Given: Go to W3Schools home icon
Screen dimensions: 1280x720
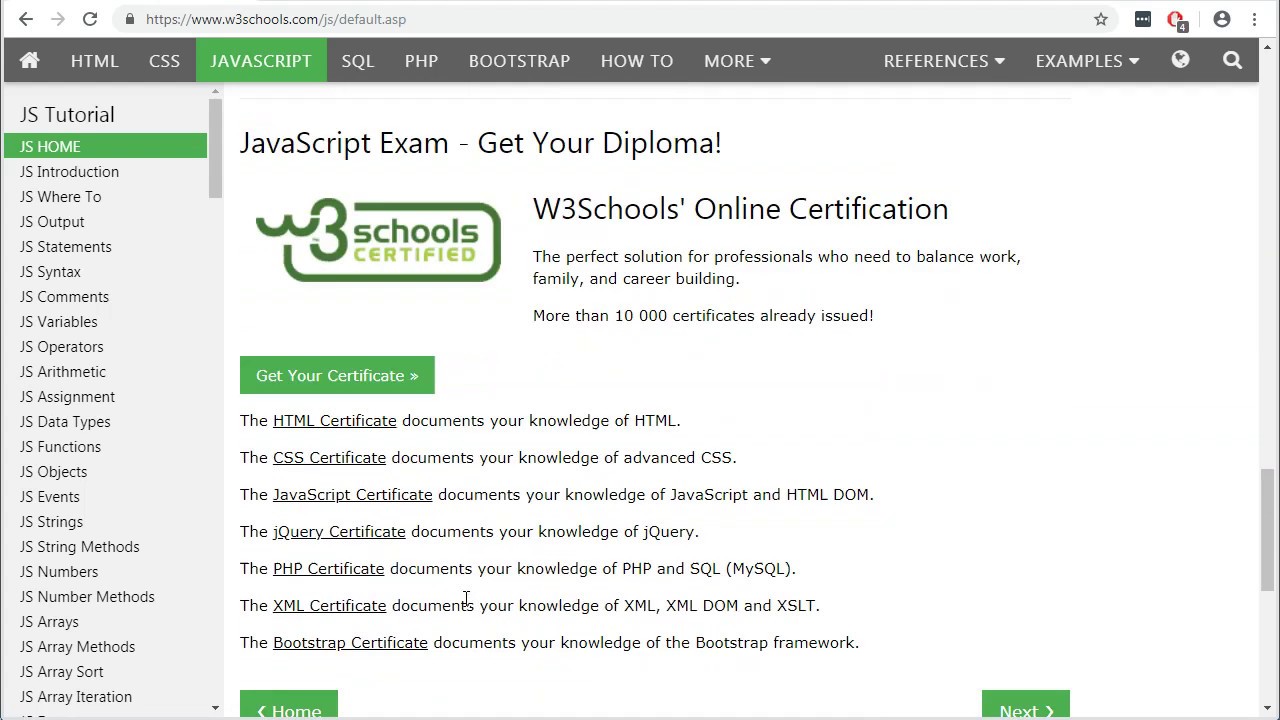Looking at the screenshot, I should coord(29,60).
